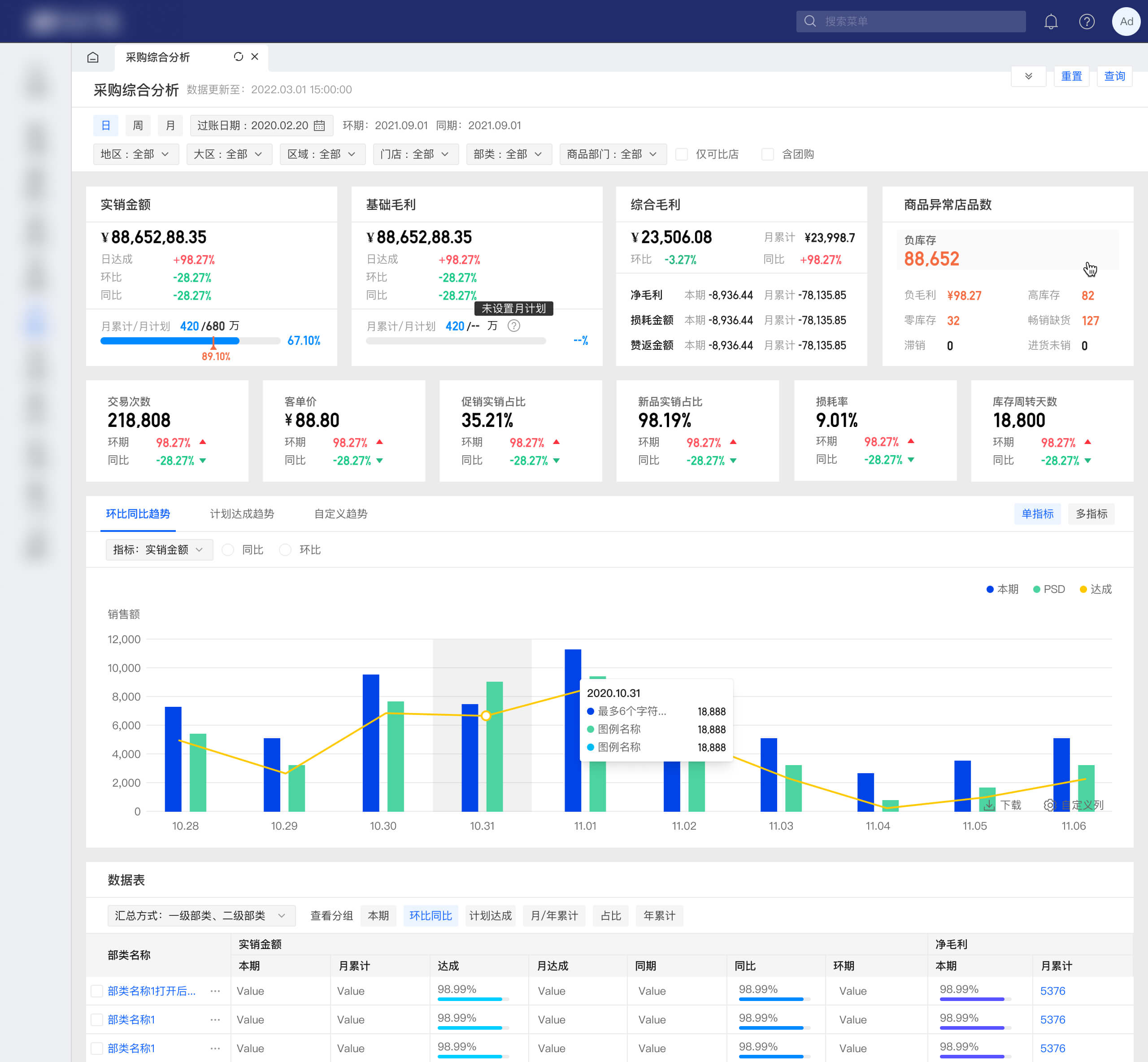The width and height of the screenshot is (1148, 1062).
Task: Select 月/年累计 group in data table
Action: pyautogui.click(x=554, y=915)
